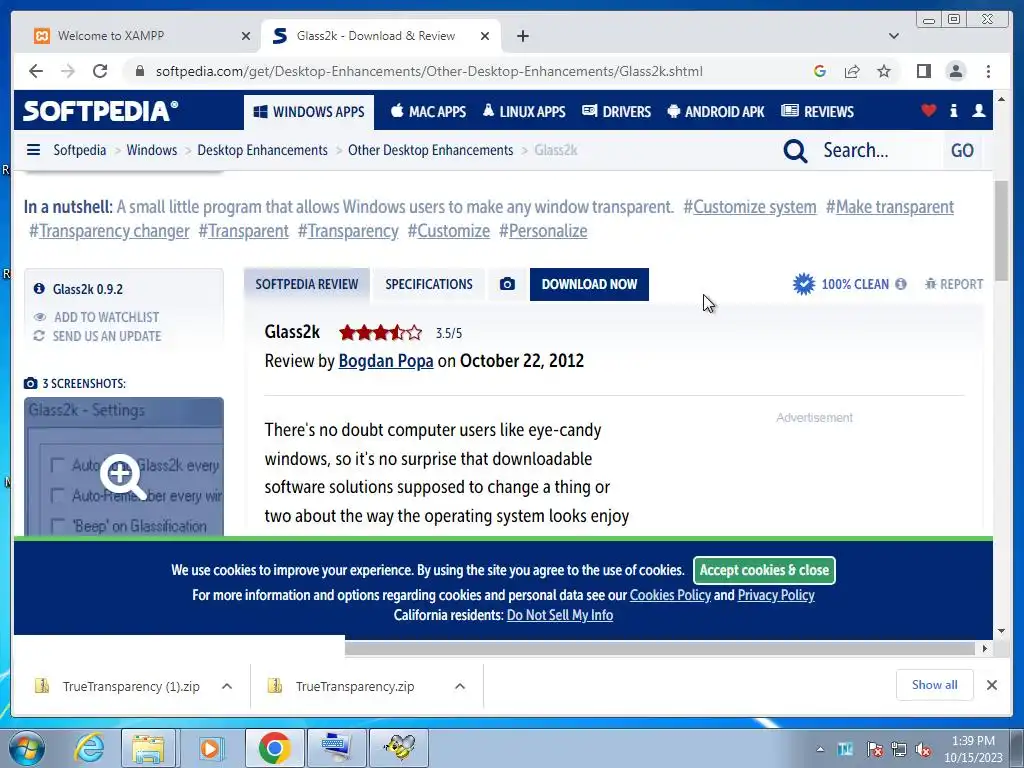This screenshot has width=1024, height=768.
Task: Expand options for TrueTransparency (1).zip download
Action: pos(227,686)
